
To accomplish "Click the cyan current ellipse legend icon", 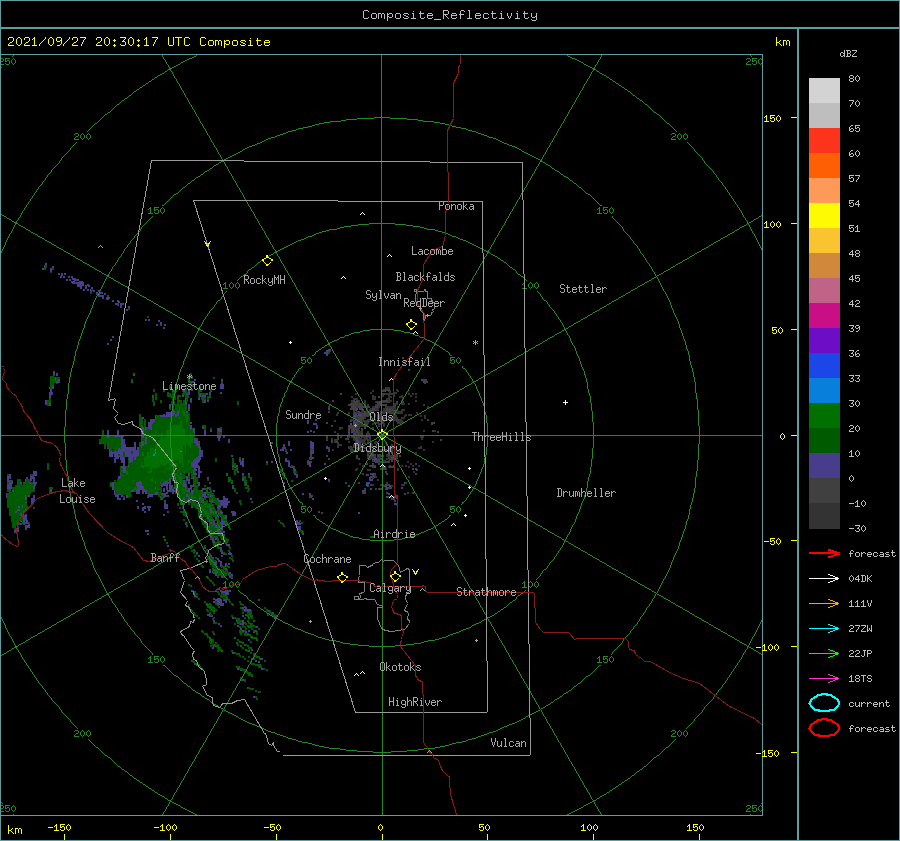I will (x=824, y=703).
